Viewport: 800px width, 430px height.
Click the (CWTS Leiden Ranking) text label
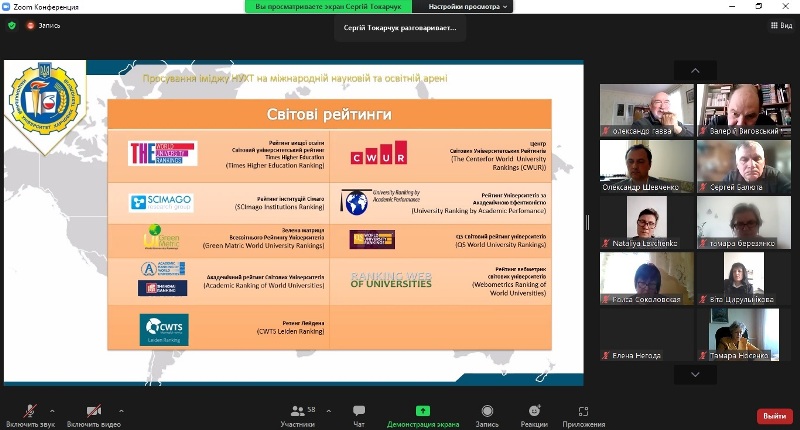(x=290, y=331)
